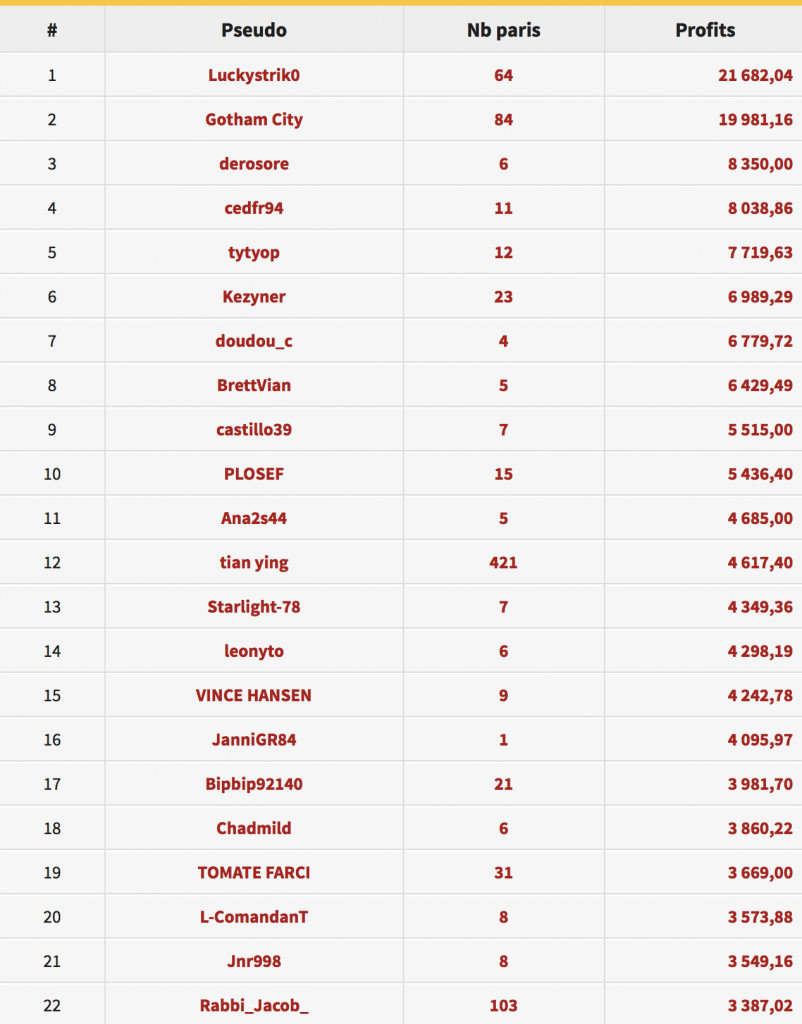This screenshot has width=802, height=1024.
Task: Sort by the Profits column header
Action: [705, 30]
